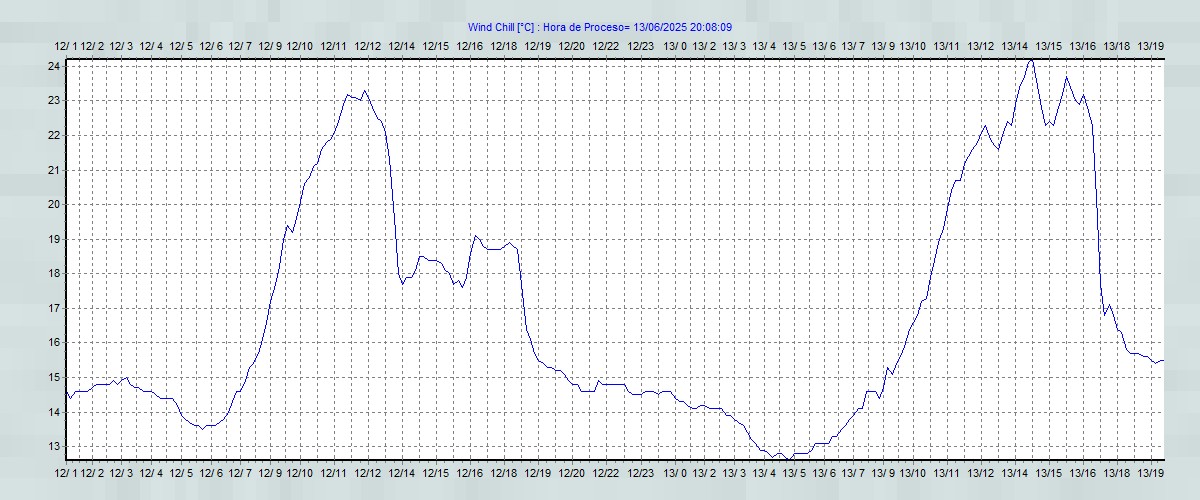Image resolution: width=1200 pixels, height=500 pixels.
Task: Click the y-axis label "13"
Action: tap(56, 446)
